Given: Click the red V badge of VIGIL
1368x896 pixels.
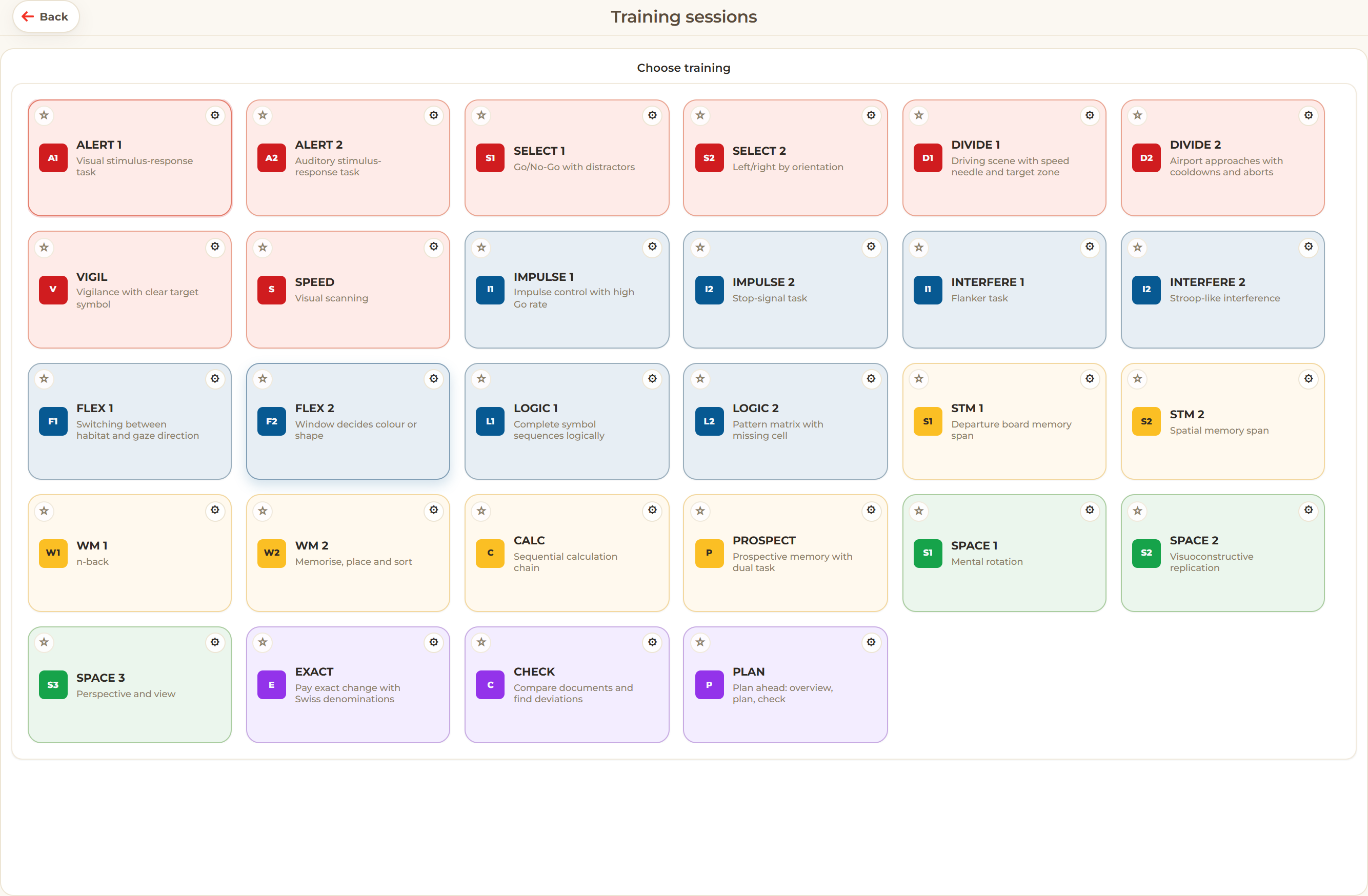Looking at the screenshot, I should 53,290.
